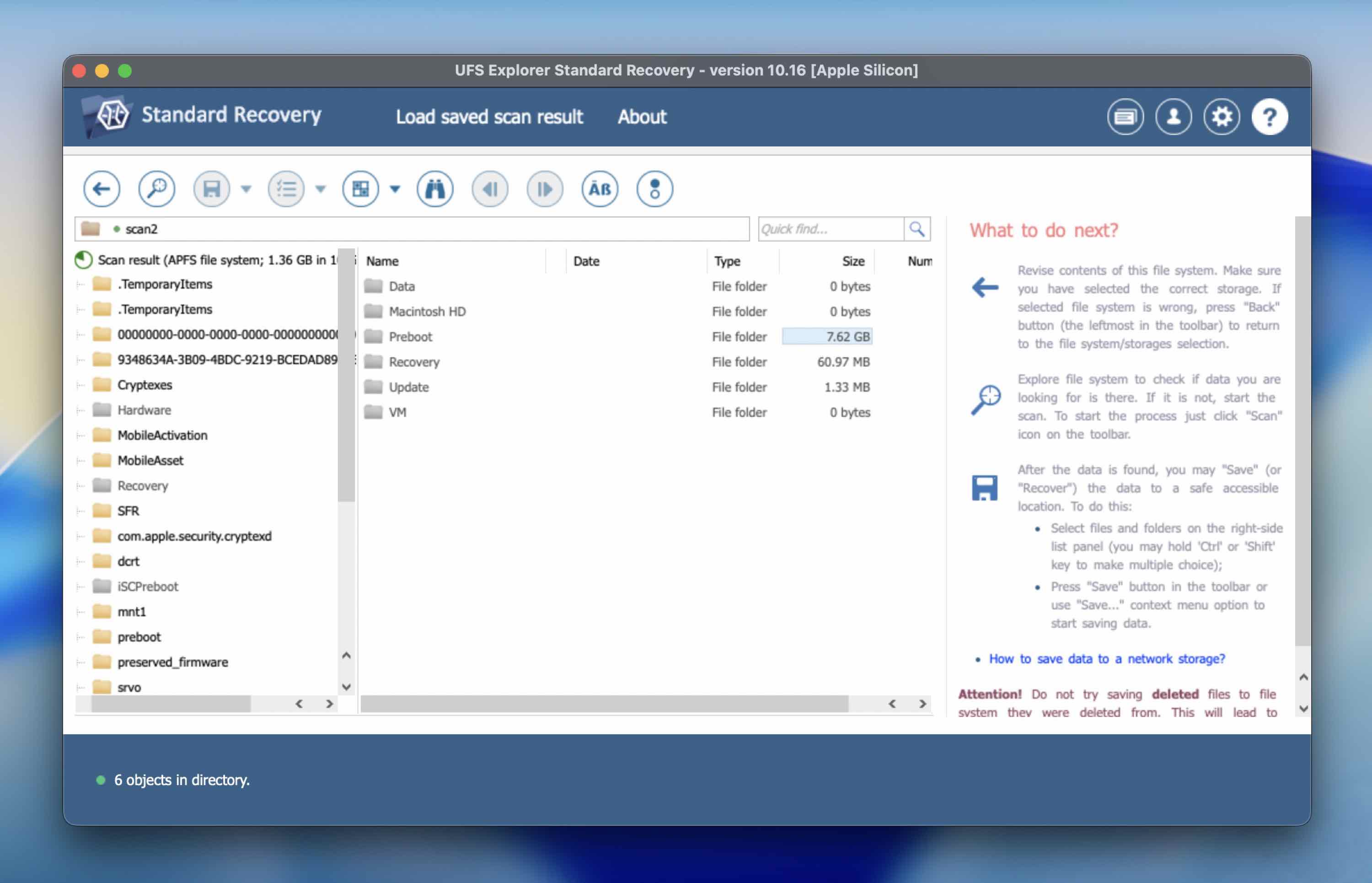Open Load saved scan result menu

tap(489, 117)
